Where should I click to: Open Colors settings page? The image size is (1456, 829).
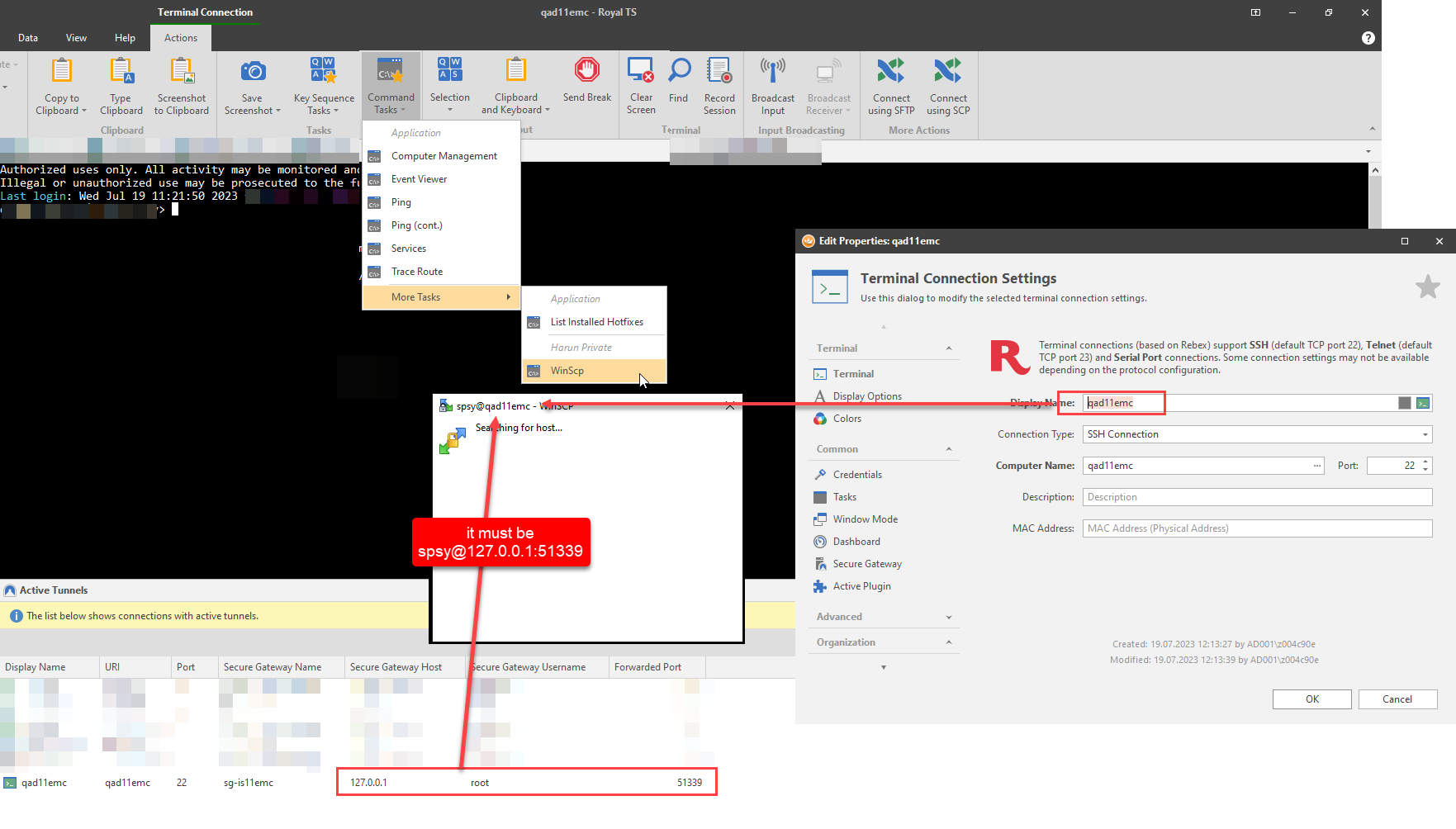pos(847,419)
